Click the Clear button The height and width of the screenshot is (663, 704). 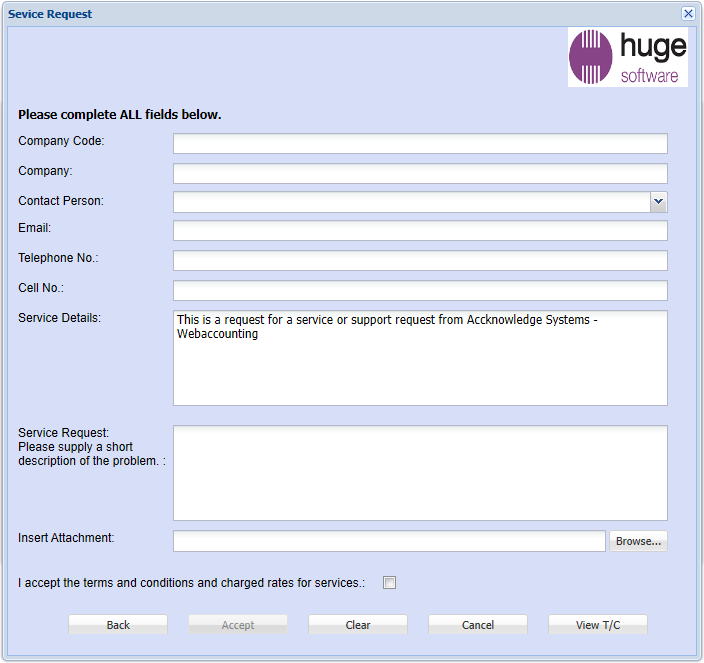(x=358, y=625)
